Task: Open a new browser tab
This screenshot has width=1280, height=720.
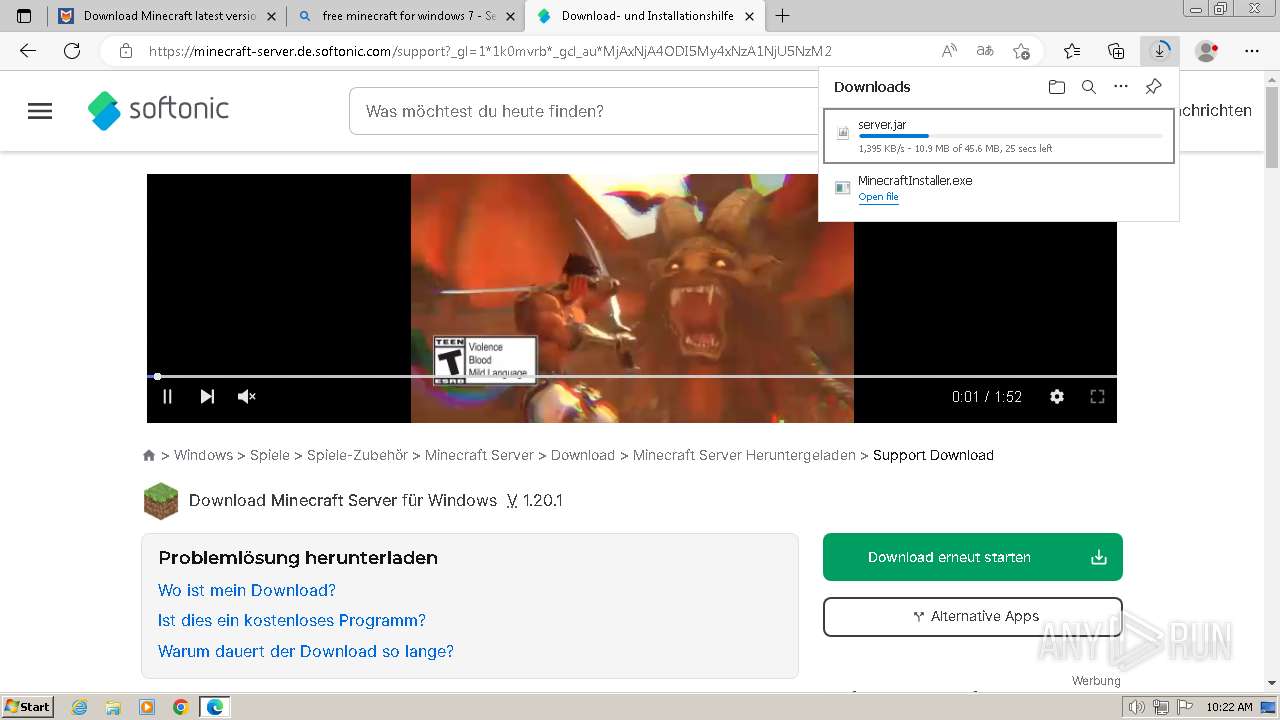Action: (x=783, y=16)
